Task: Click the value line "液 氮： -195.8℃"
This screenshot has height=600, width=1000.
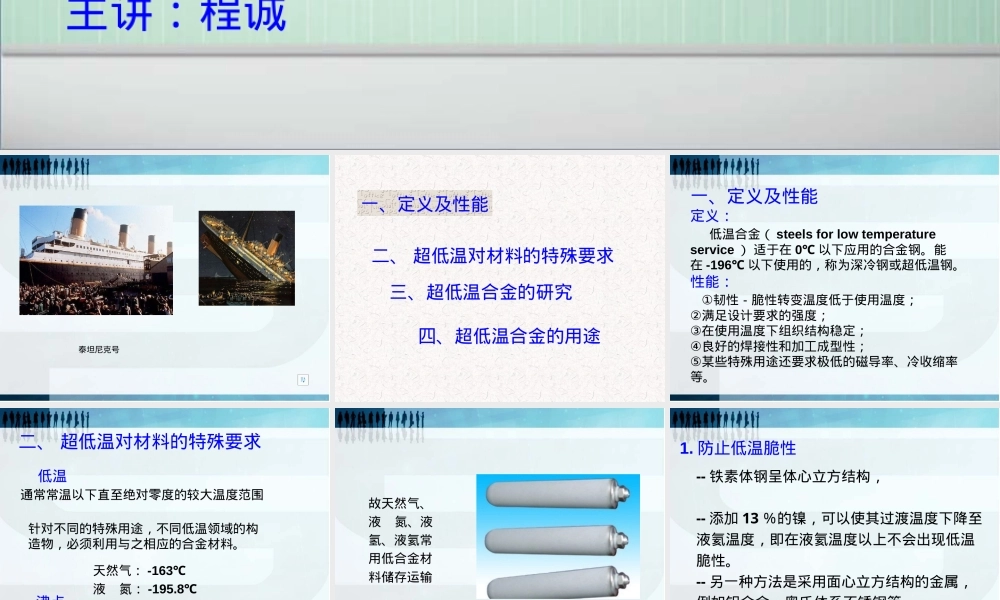Action: tap(145, 589)
